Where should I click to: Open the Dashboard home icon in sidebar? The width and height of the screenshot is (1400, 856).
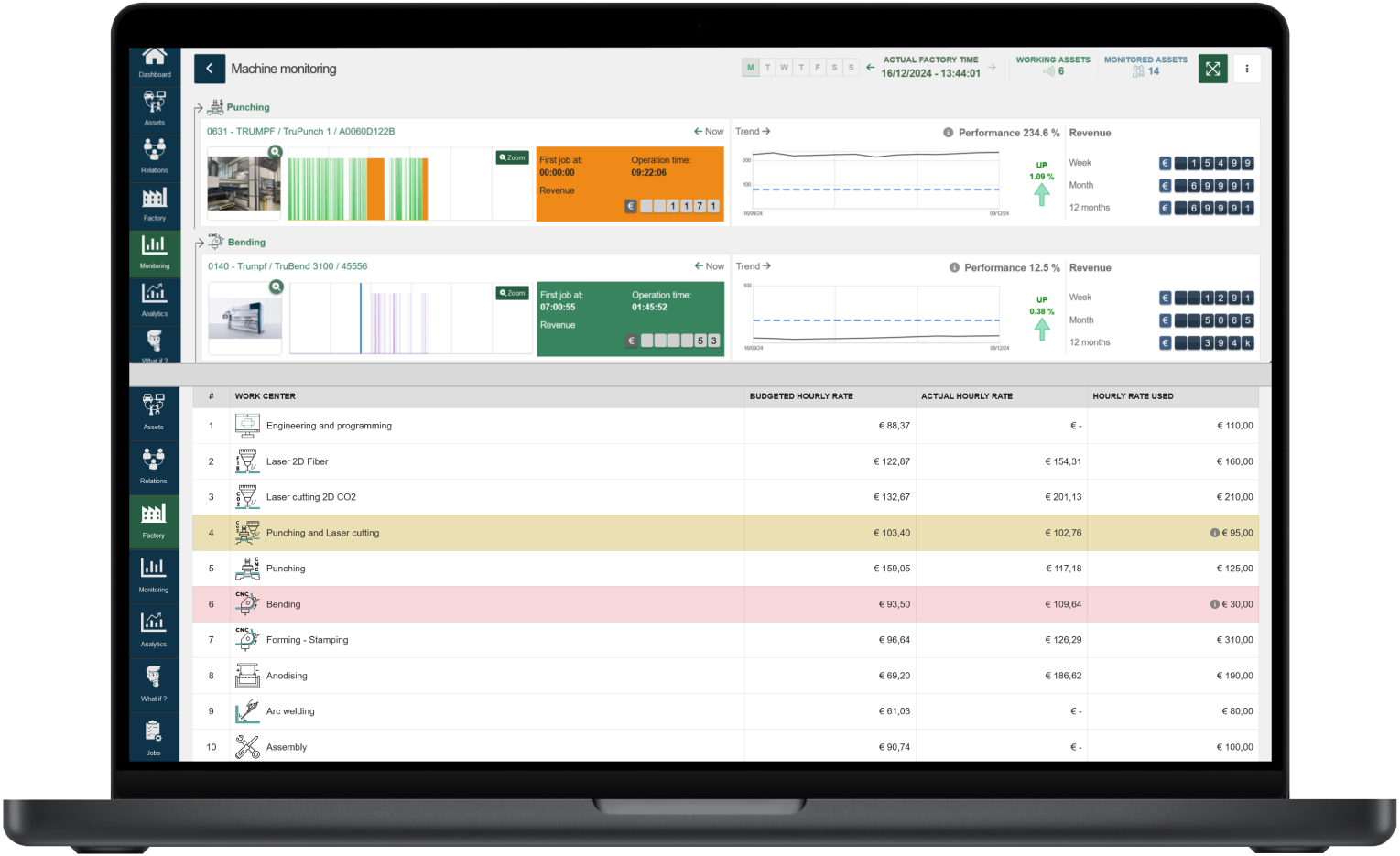[155, 62]
